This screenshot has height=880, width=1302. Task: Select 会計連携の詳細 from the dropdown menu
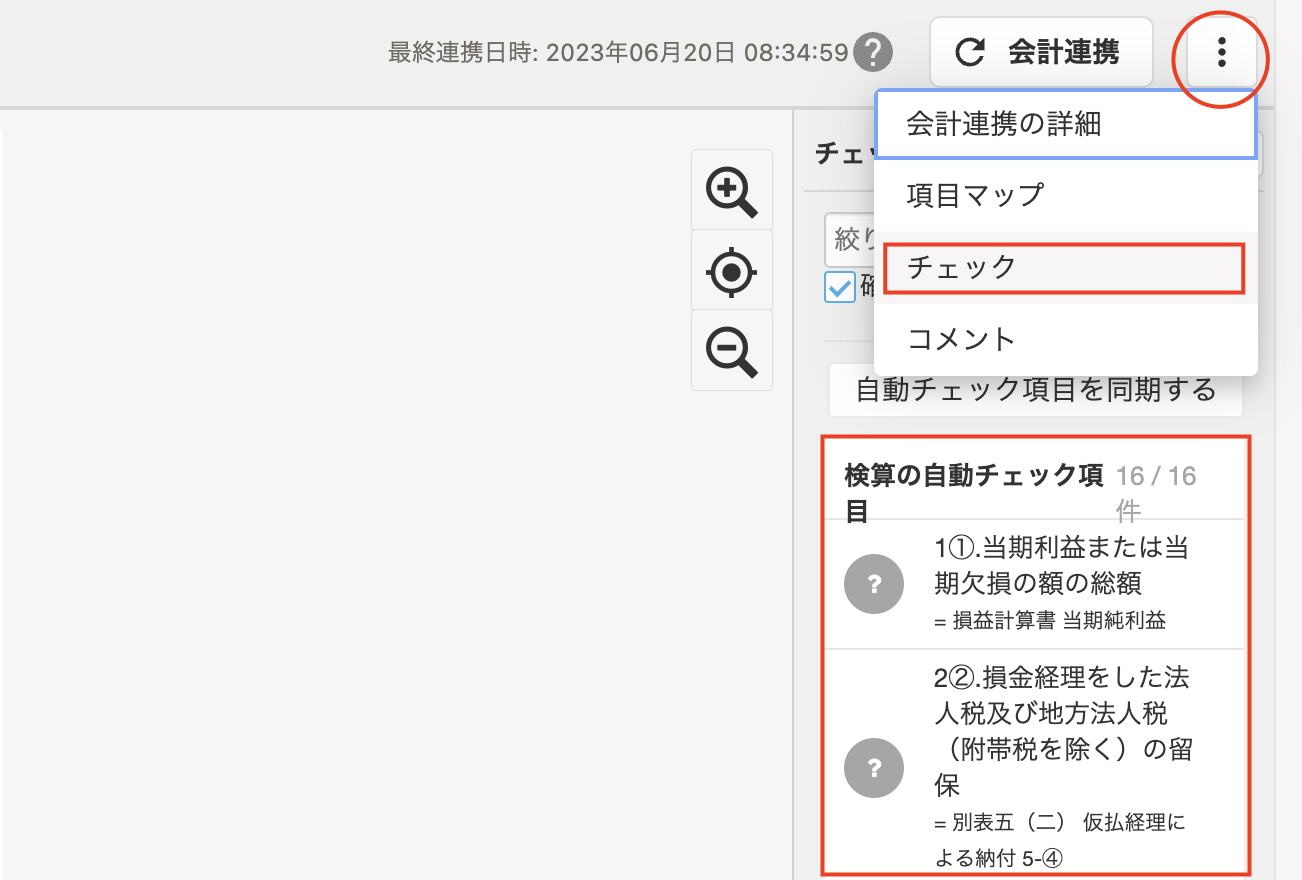(x=1066, y=124)
